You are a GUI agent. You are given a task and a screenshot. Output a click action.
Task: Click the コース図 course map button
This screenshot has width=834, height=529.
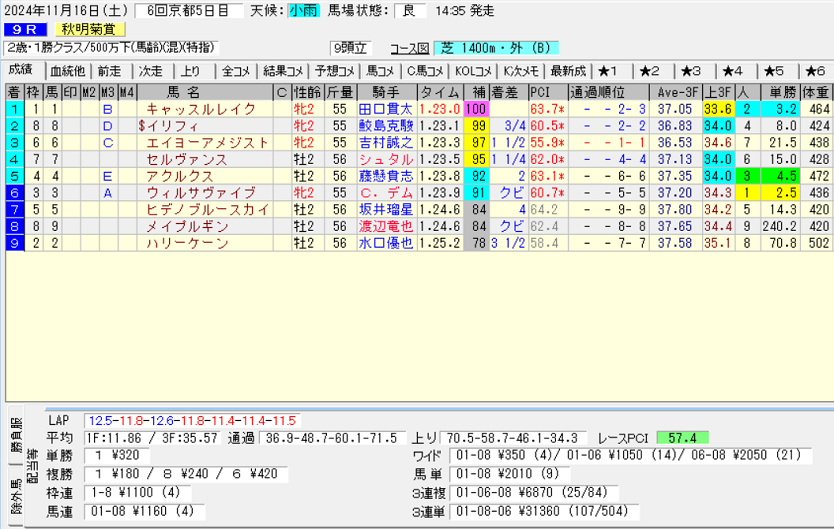click(408, 48)
